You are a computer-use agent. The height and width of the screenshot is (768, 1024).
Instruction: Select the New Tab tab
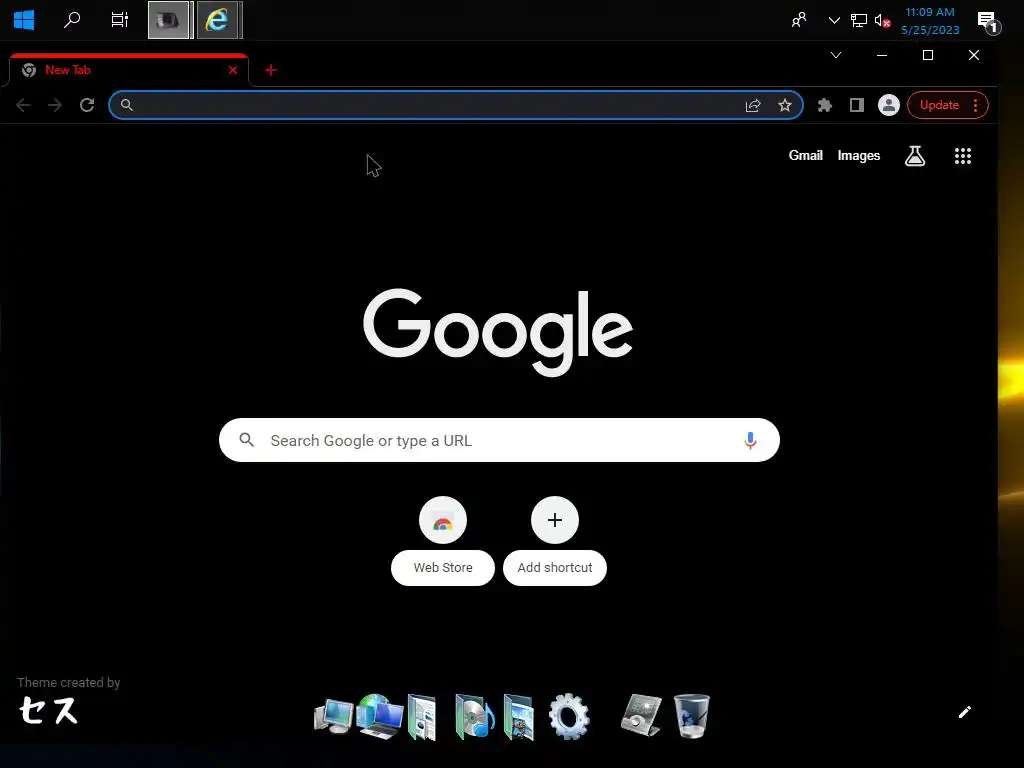129,70
